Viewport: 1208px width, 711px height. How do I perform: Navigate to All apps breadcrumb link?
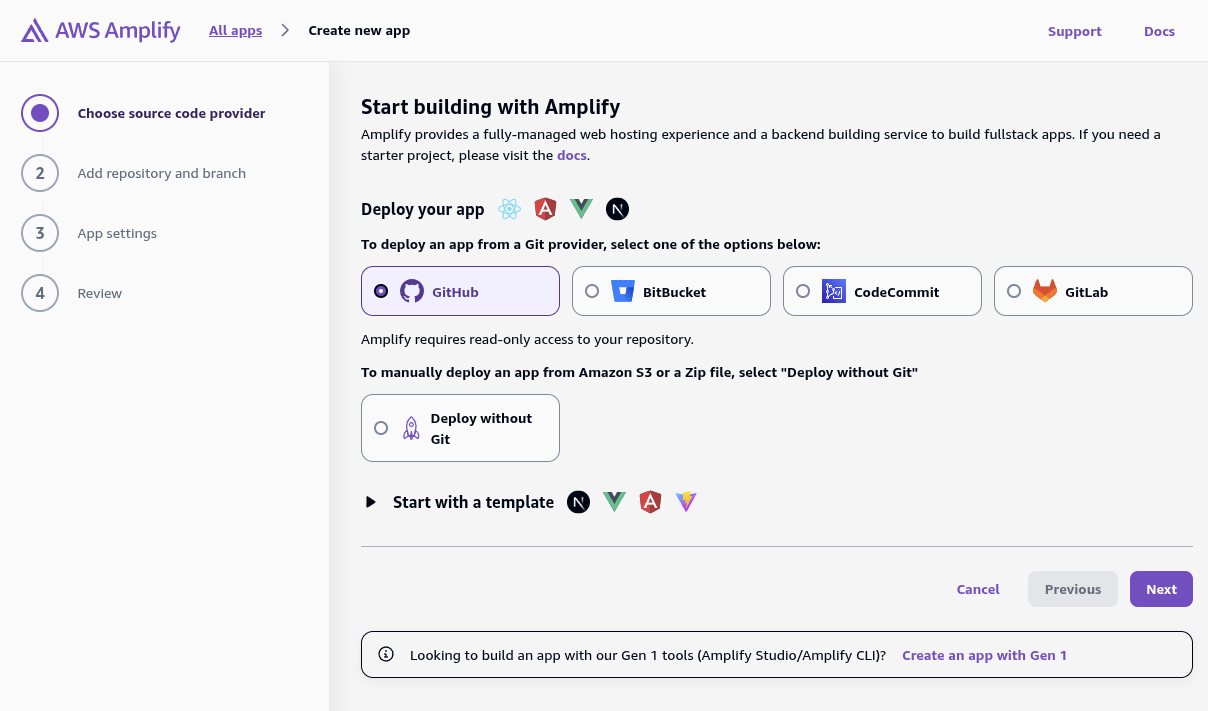click(235, 30)
